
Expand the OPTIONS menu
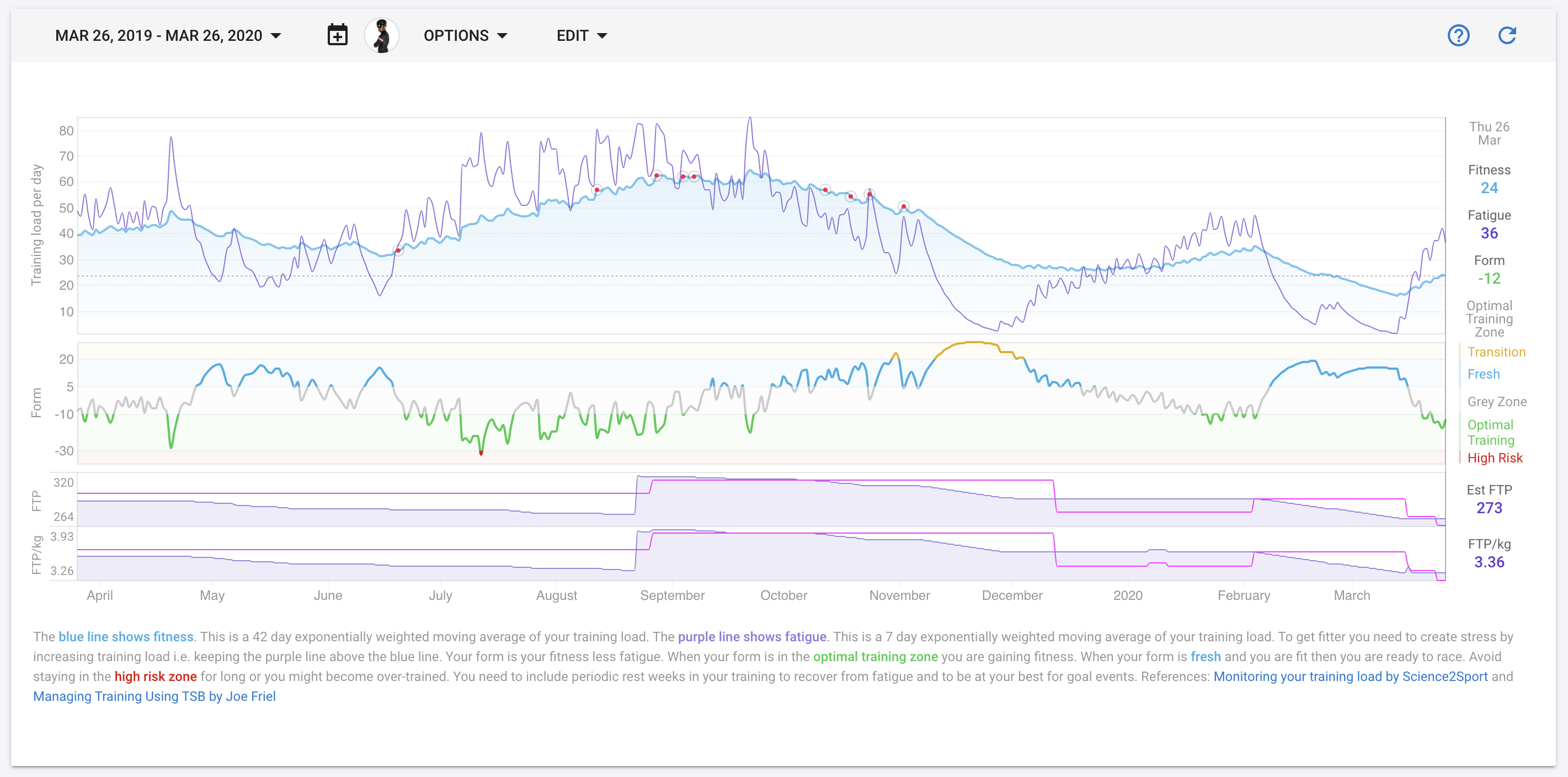[x=465, y=35]
